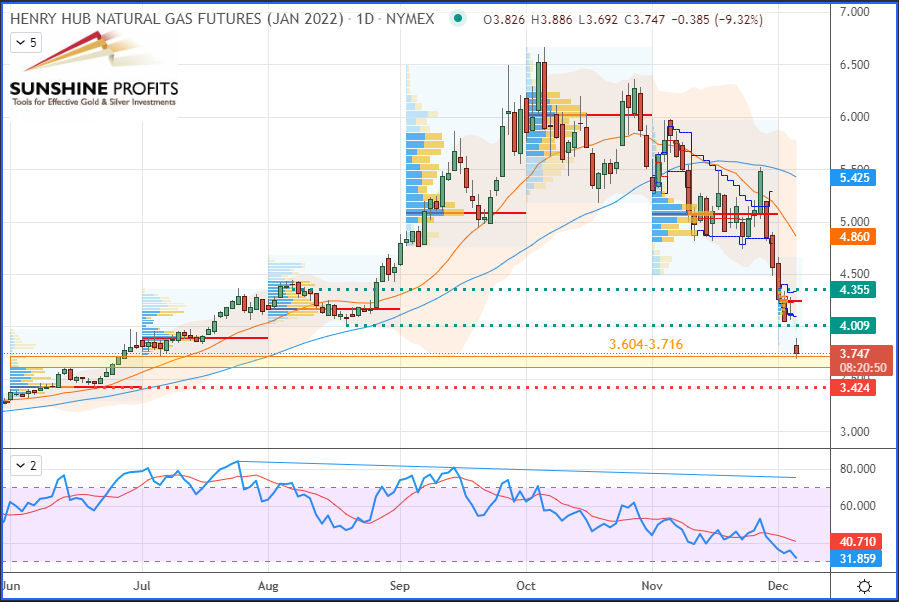
Task: Click the 6.500 price scale value
Action: pos(854,65)
